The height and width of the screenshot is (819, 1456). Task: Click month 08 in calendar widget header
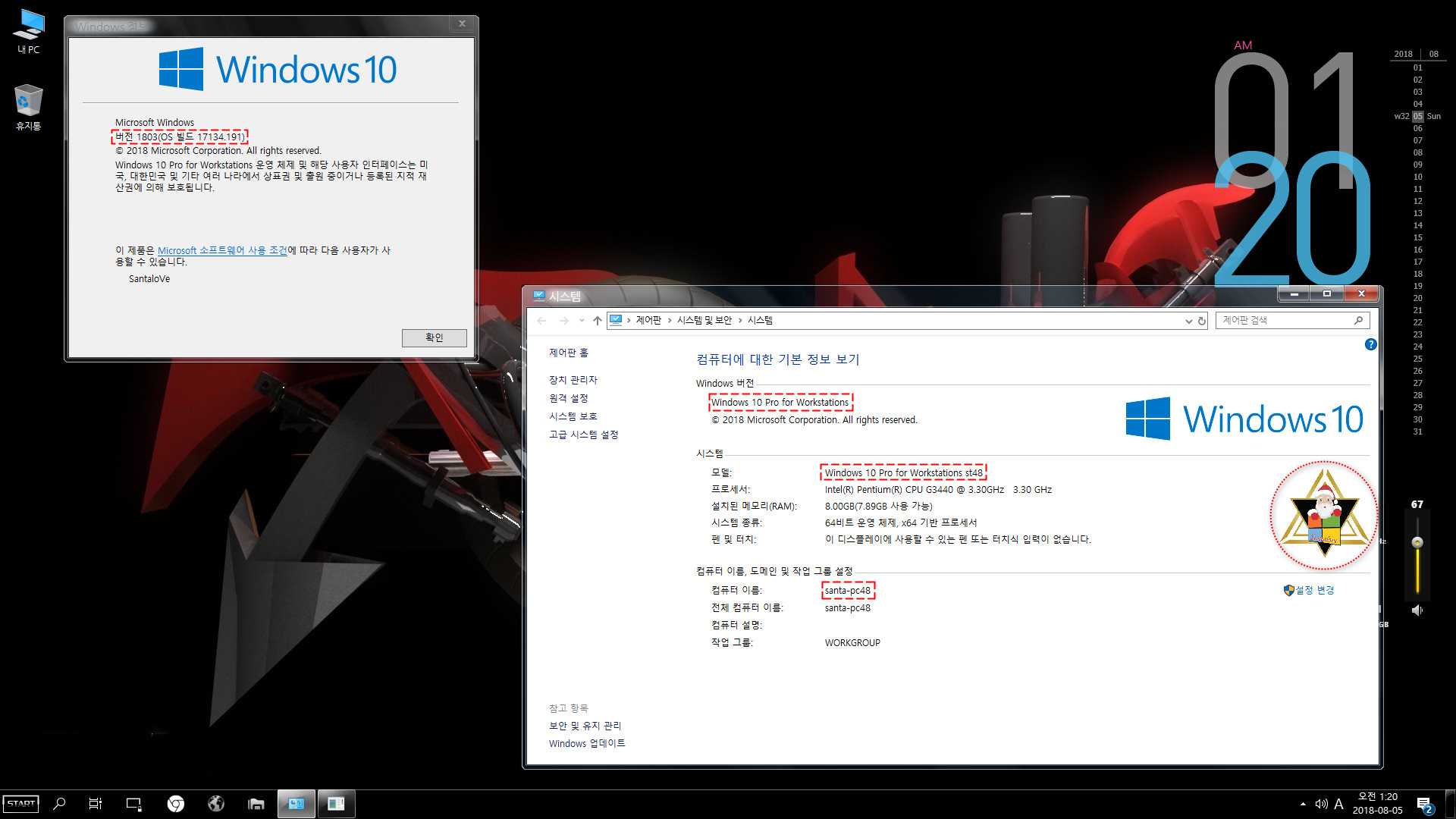1434,54
